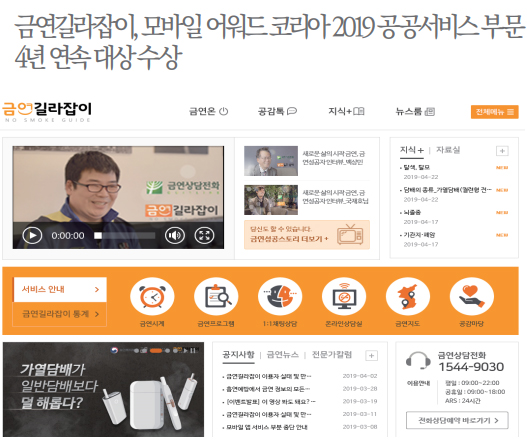Open the 전체메뉴 orange button
Screen dimensions: 527x446
click(494, 112)
